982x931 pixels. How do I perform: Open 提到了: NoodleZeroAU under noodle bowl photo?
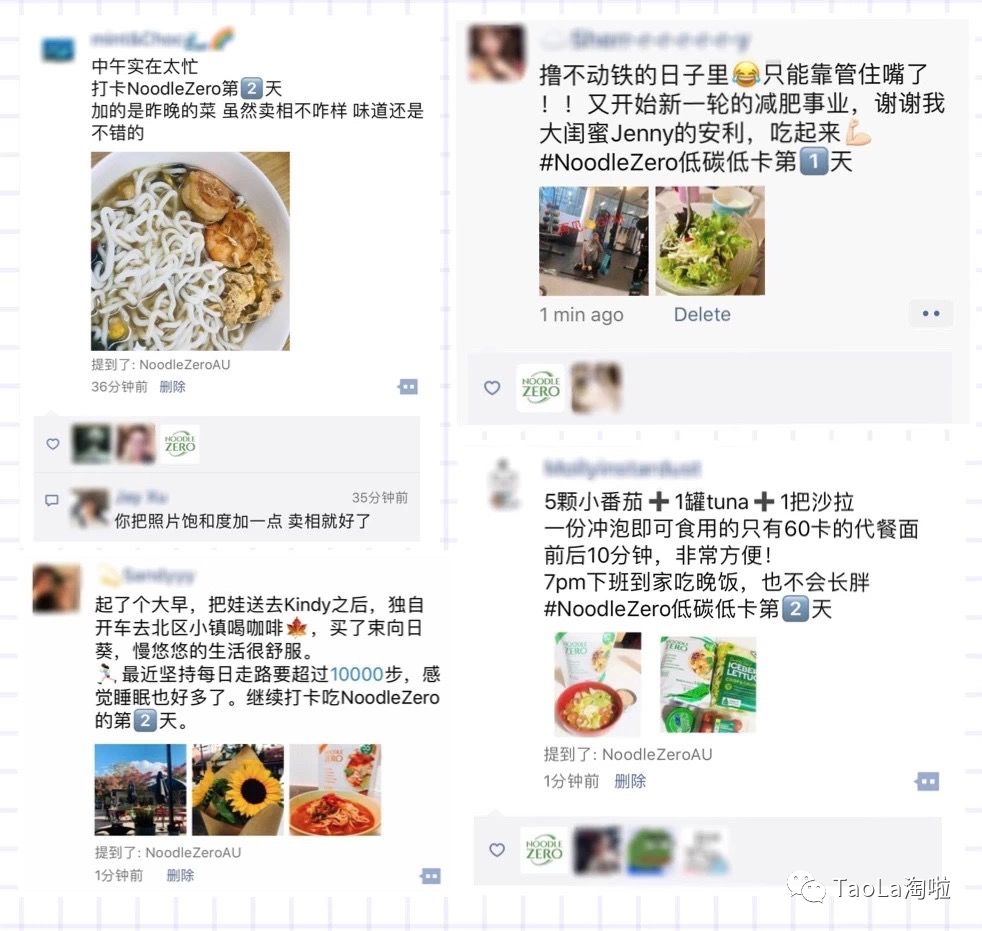click(x=161, y=364)
